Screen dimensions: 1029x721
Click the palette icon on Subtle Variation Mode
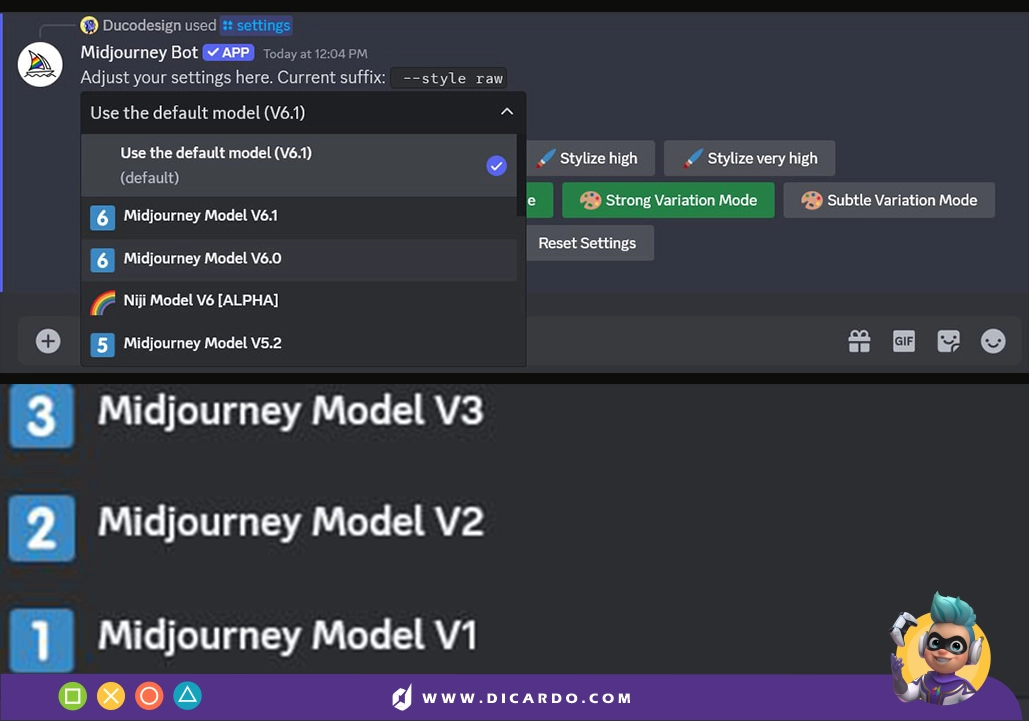812,200
